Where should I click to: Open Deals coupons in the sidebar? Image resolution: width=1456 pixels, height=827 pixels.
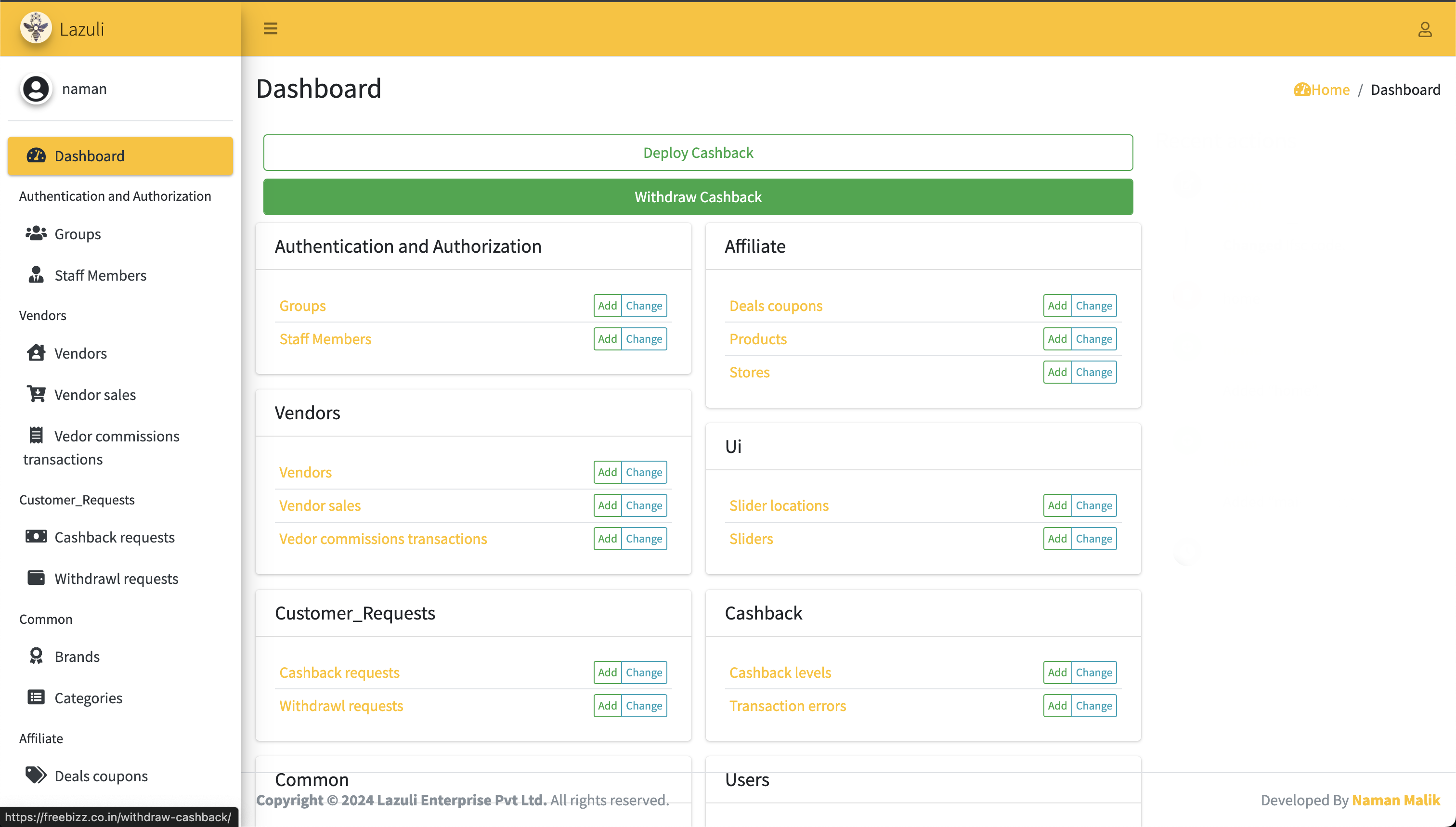120,775
